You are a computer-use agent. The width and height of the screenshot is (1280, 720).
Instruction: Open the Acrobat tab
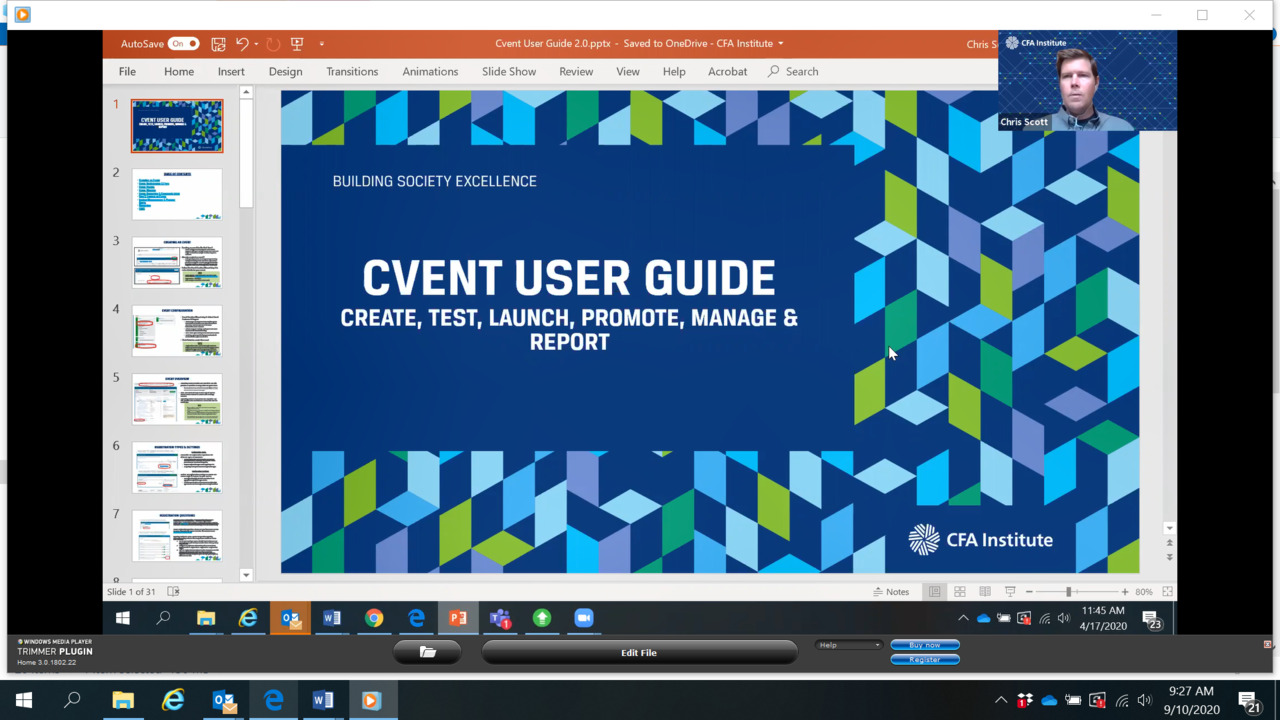tap(727, 71)
